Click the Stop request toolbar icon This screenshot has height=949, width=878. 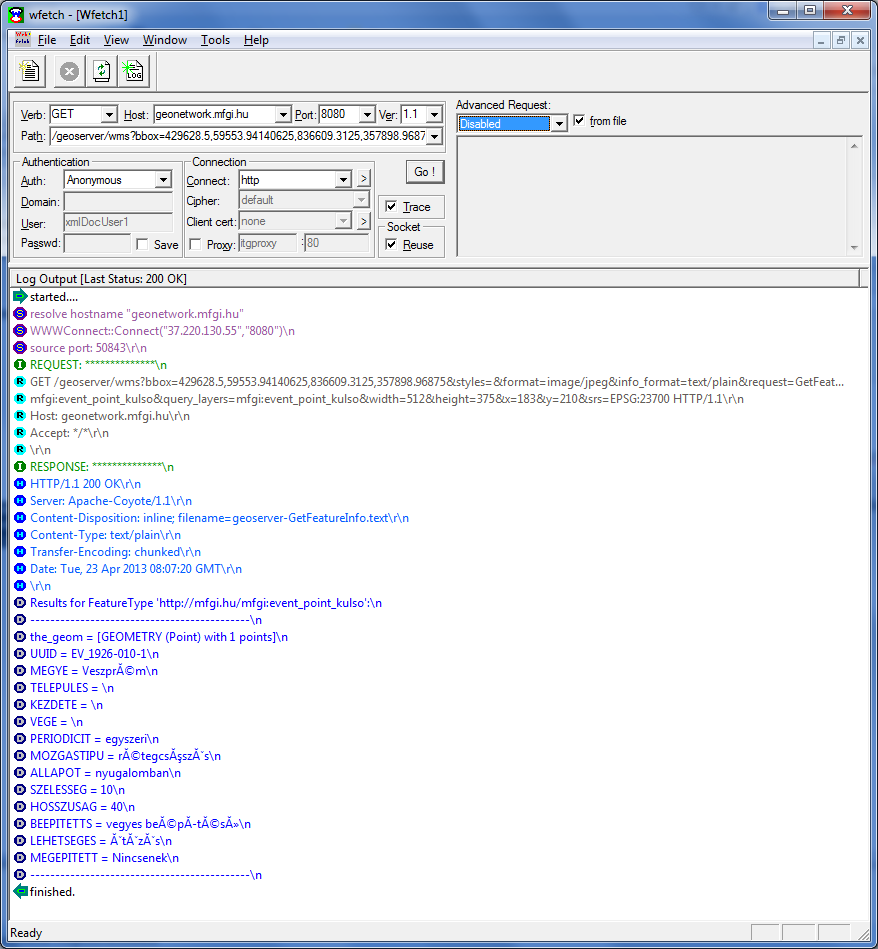click(70, 71)
